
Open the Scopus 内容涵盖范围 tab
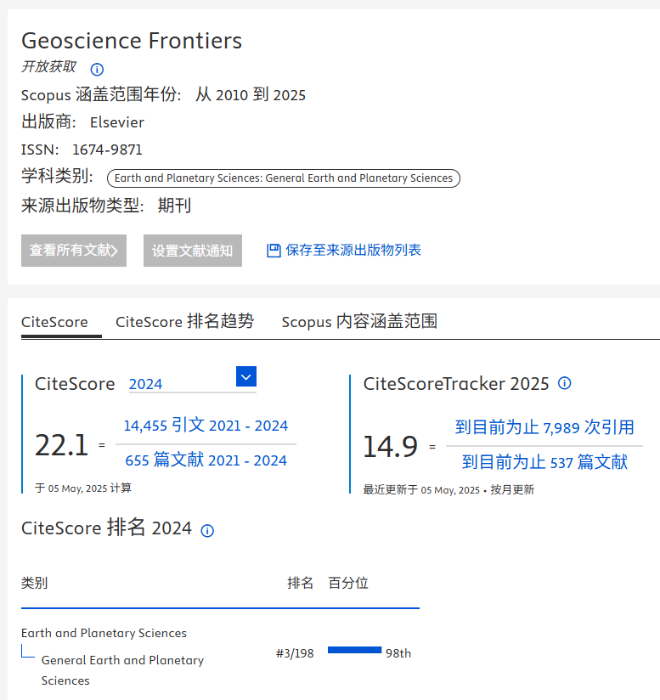pyautogui.click(x=359, y=321)
